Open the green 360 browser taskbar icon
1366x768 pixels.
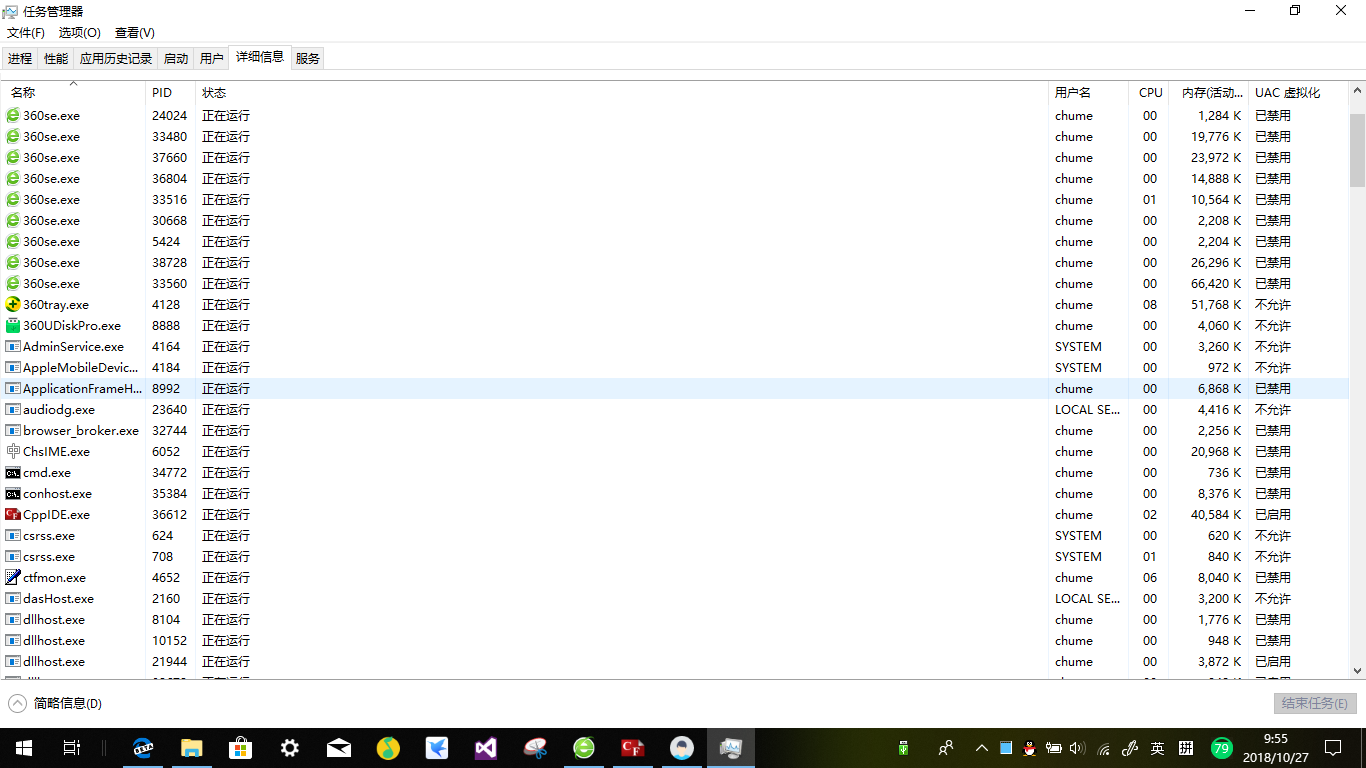[x=584, y=748]
